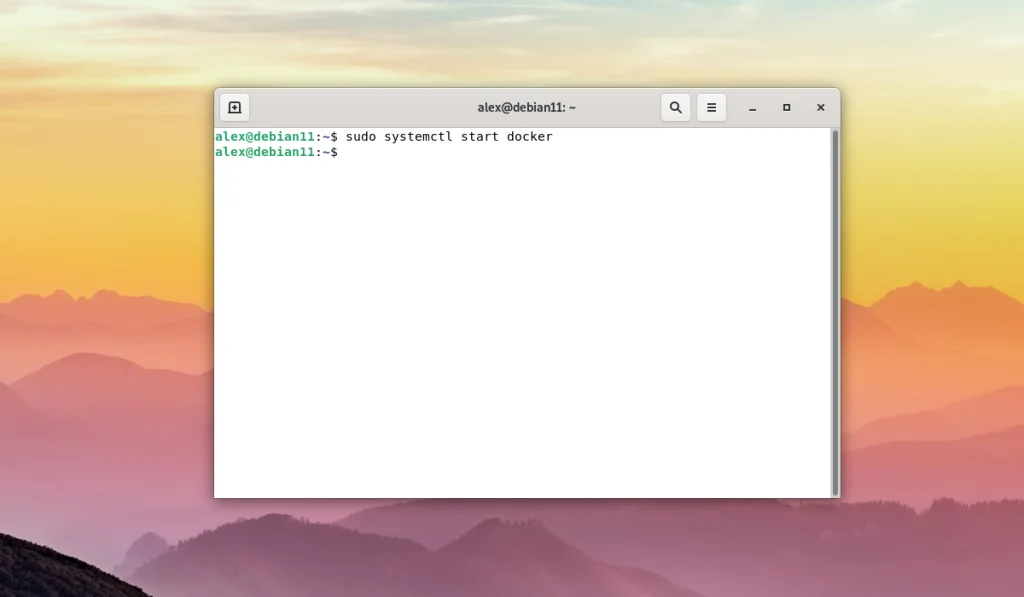The image size is (1024, 597).
Task: Open the terminal search tool
Action: pyautogui.click(x=675, y=107)
